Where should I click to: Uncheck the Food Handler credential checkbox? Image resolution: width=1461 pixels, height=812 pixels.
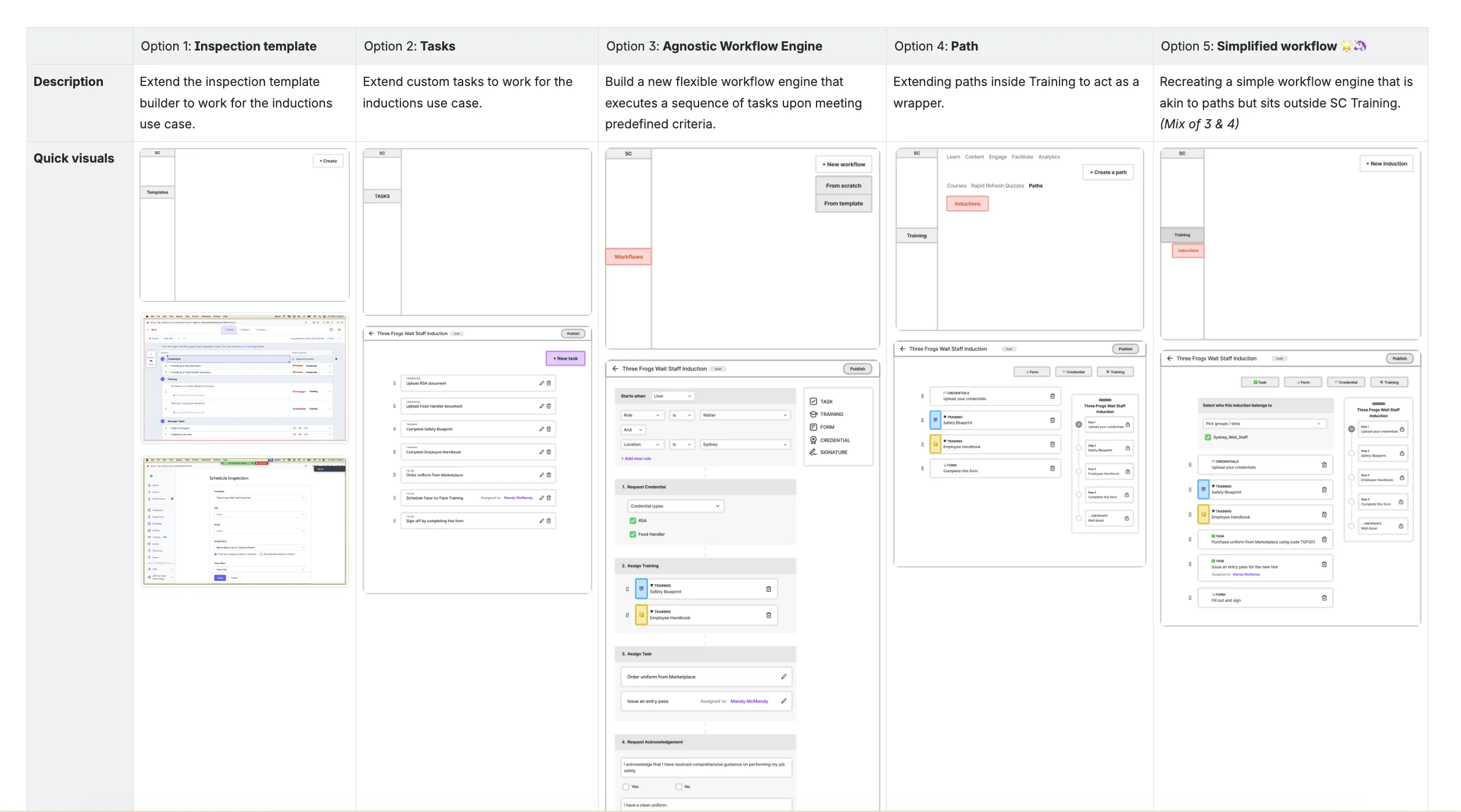coord(633,534)
